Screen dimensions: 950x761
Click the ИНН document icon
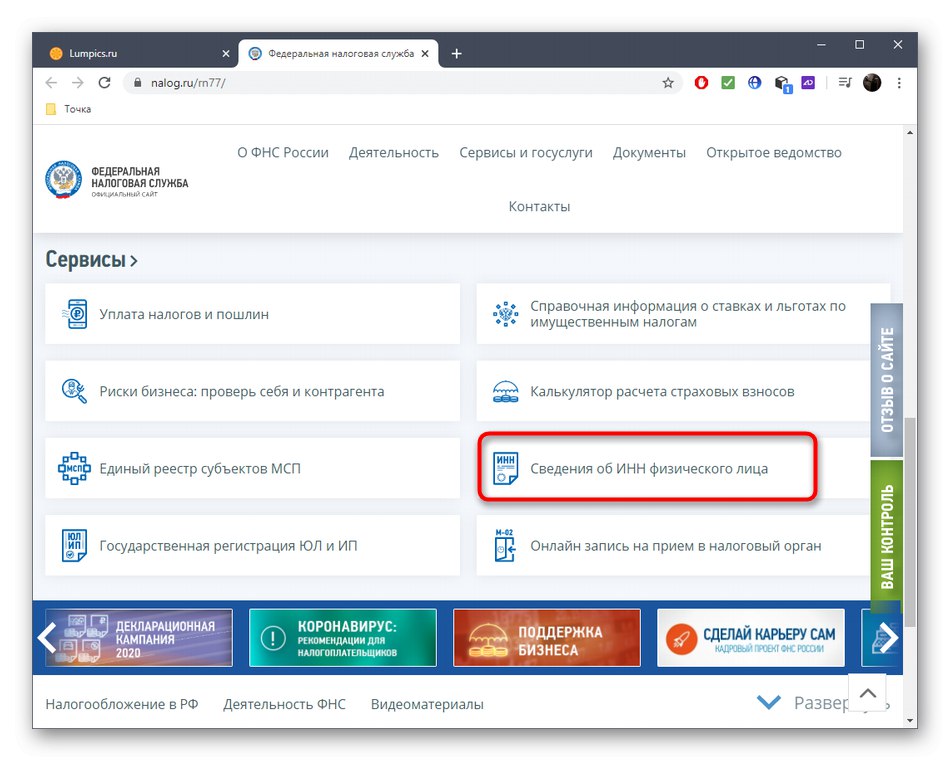(x=505, y=468)
